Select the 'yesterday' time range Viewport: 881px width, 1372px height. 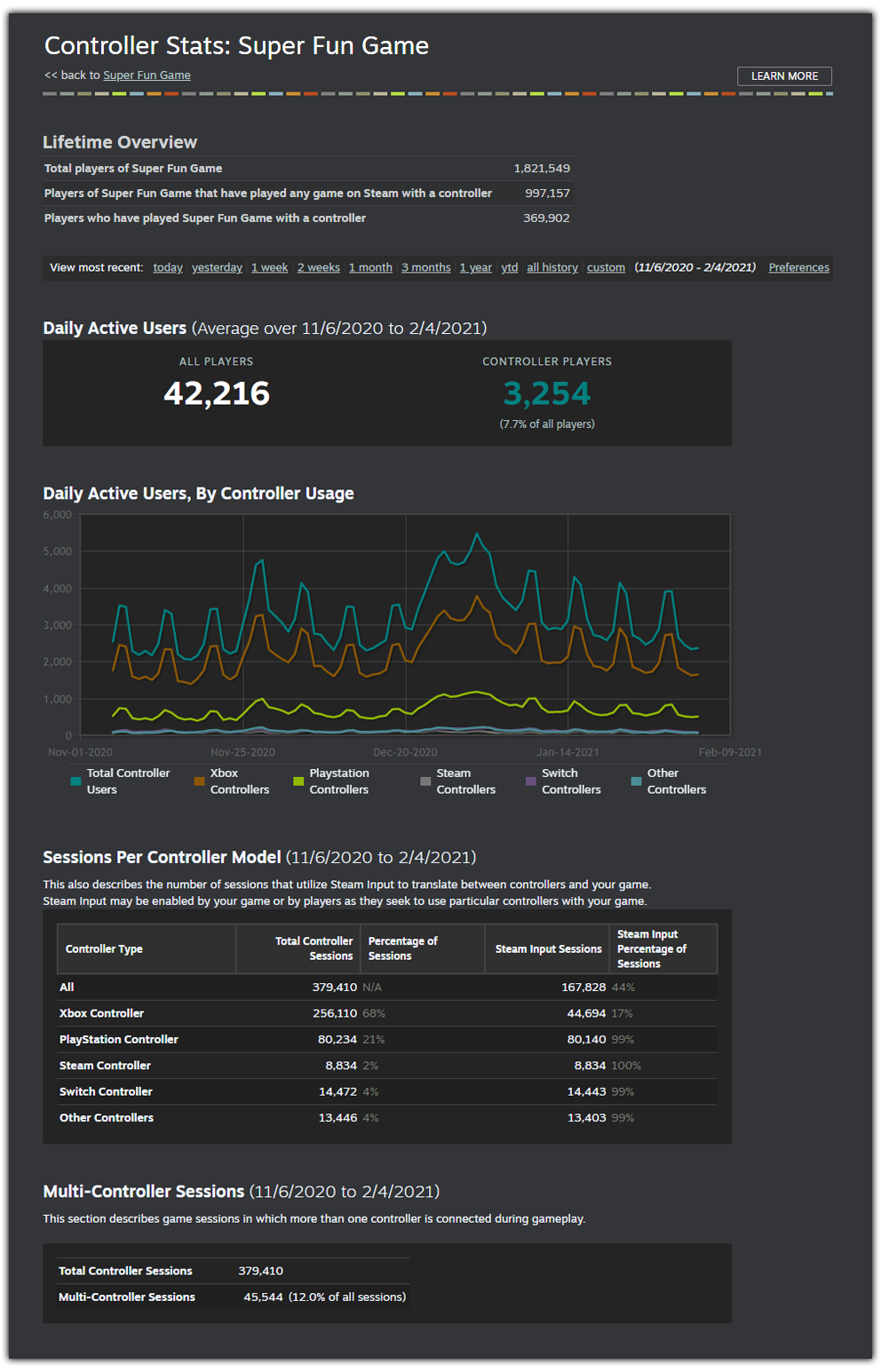[217, 267]
